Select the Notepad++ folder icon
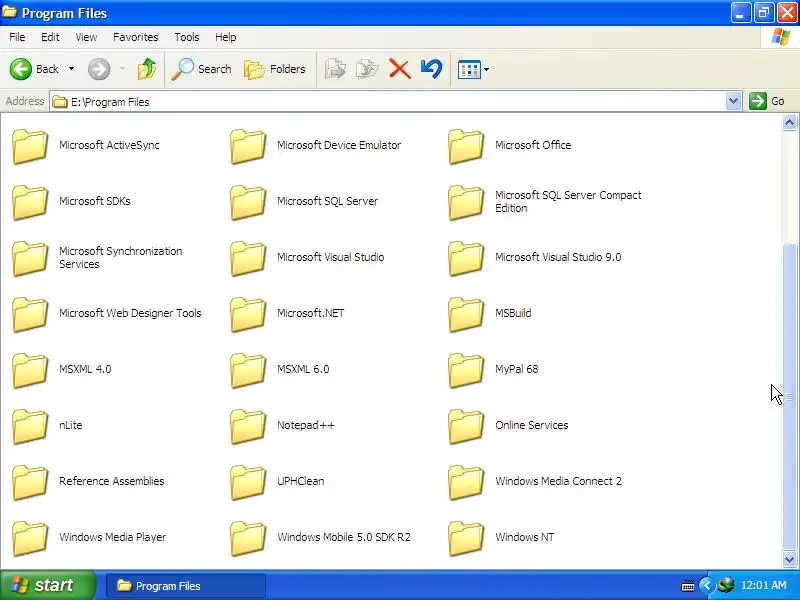Viewport: 800px width, 600px height. (x=248, y=427)
